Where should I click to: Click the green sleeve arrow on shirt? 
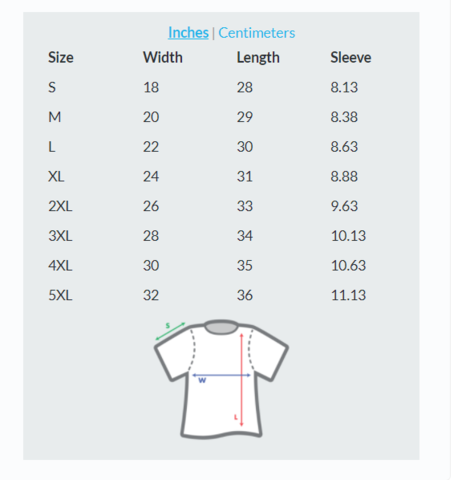[170, 331]
